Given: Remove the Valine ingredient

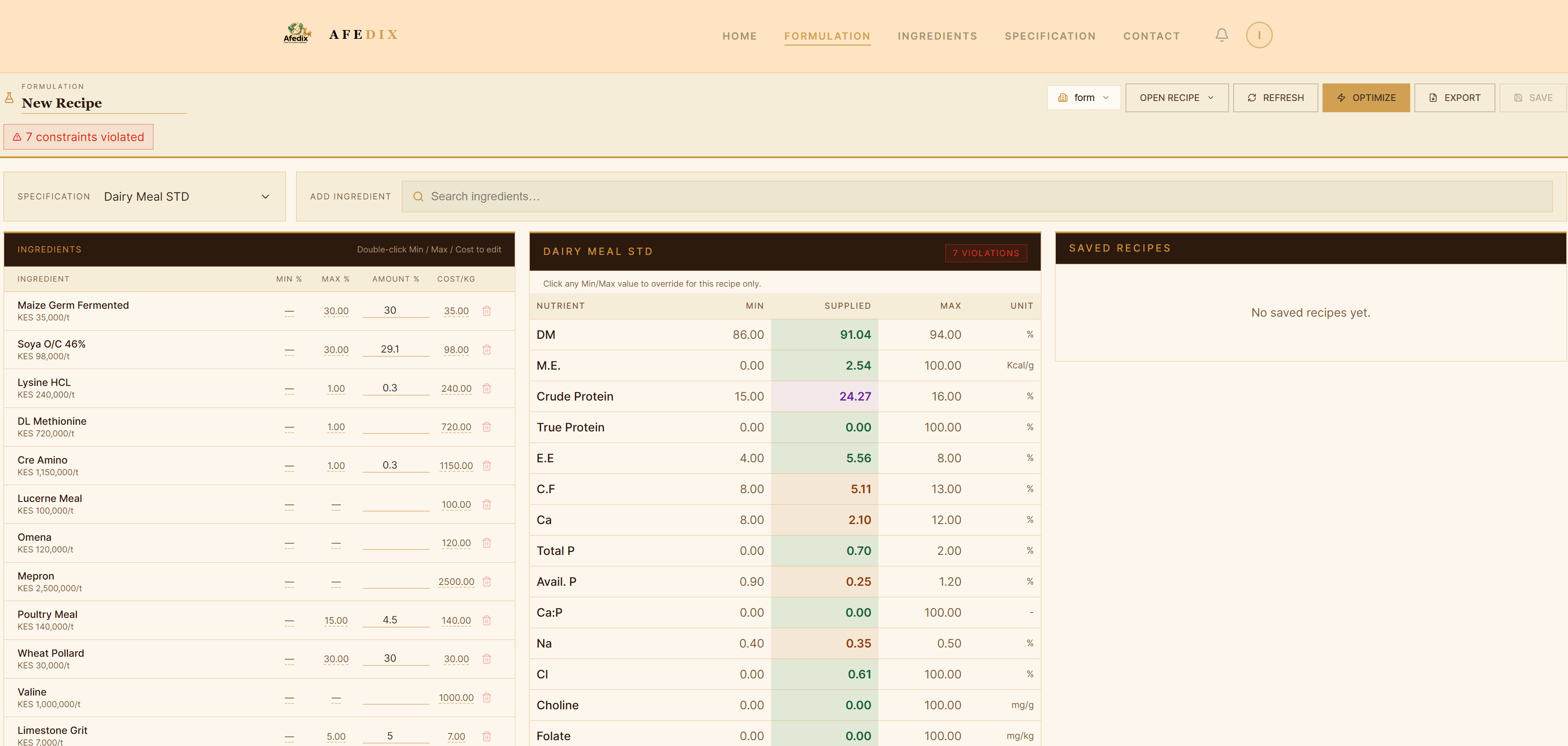Looking at the screenshot, I should pos(486,698).
